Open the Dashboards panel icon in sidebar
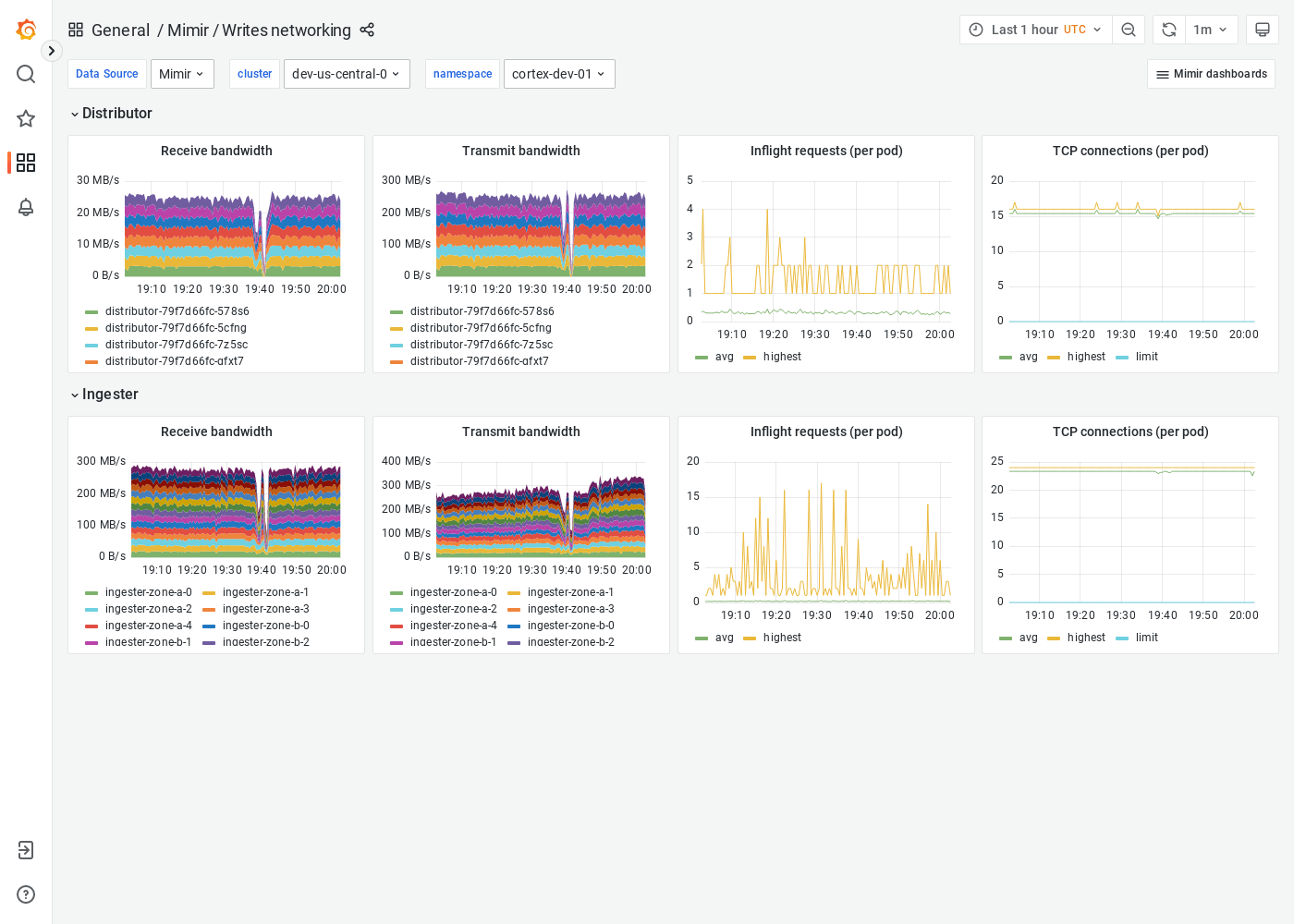This screenshot has height=924, width=1294. [26, 163]
